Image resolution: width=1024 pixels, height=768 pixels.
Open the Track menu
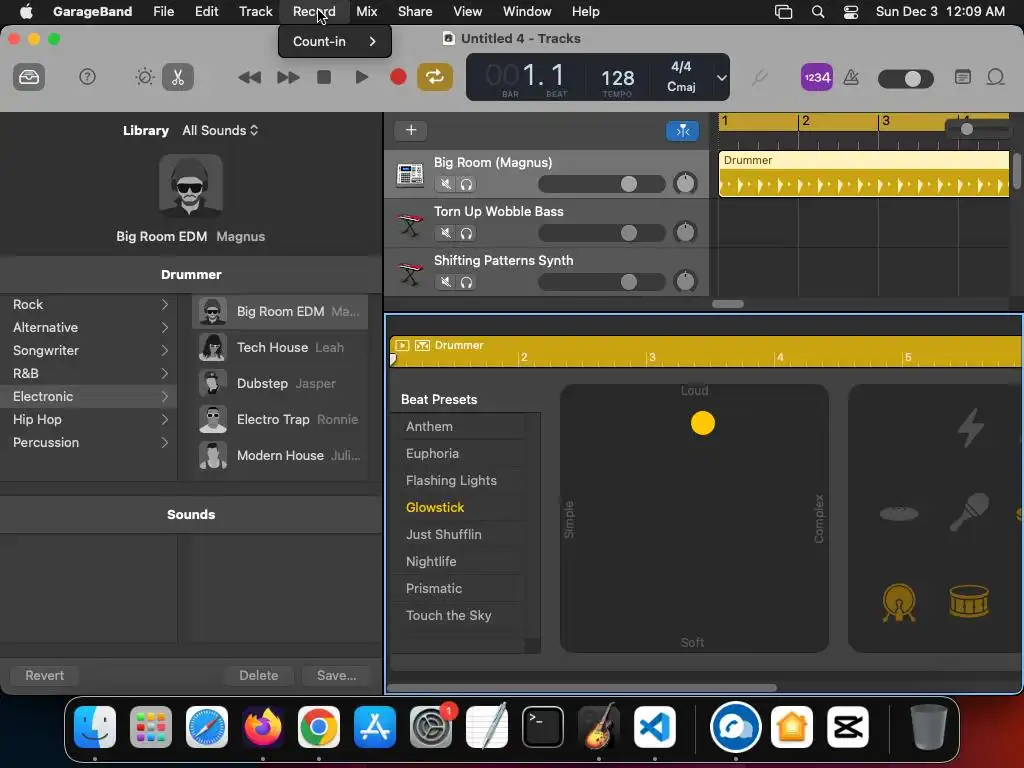255,11
